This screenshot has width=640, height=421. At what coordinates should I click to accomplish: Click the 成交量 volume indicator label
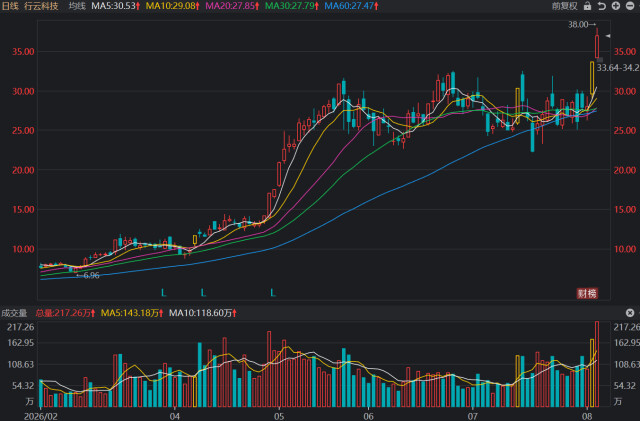[14, 313]
